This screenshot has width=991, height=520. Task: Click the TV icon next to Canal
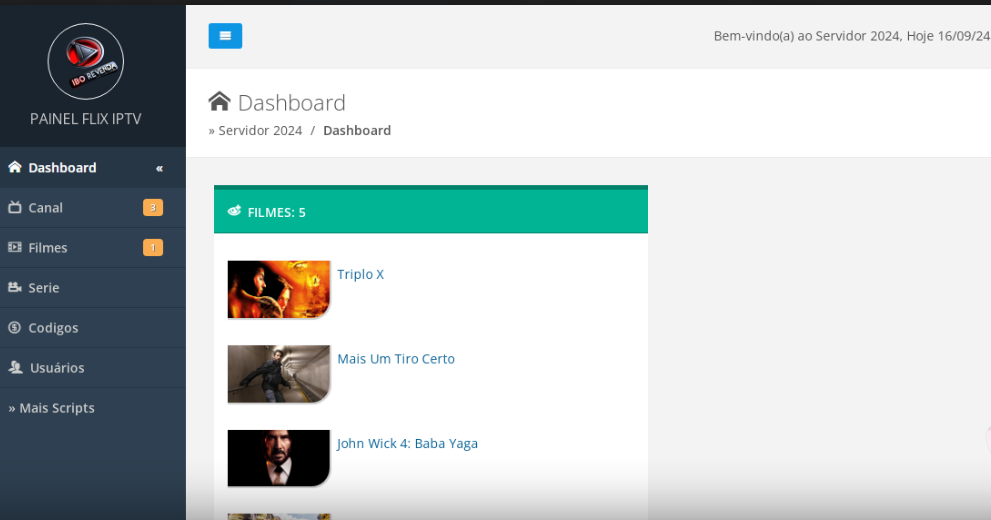(15, 208)
